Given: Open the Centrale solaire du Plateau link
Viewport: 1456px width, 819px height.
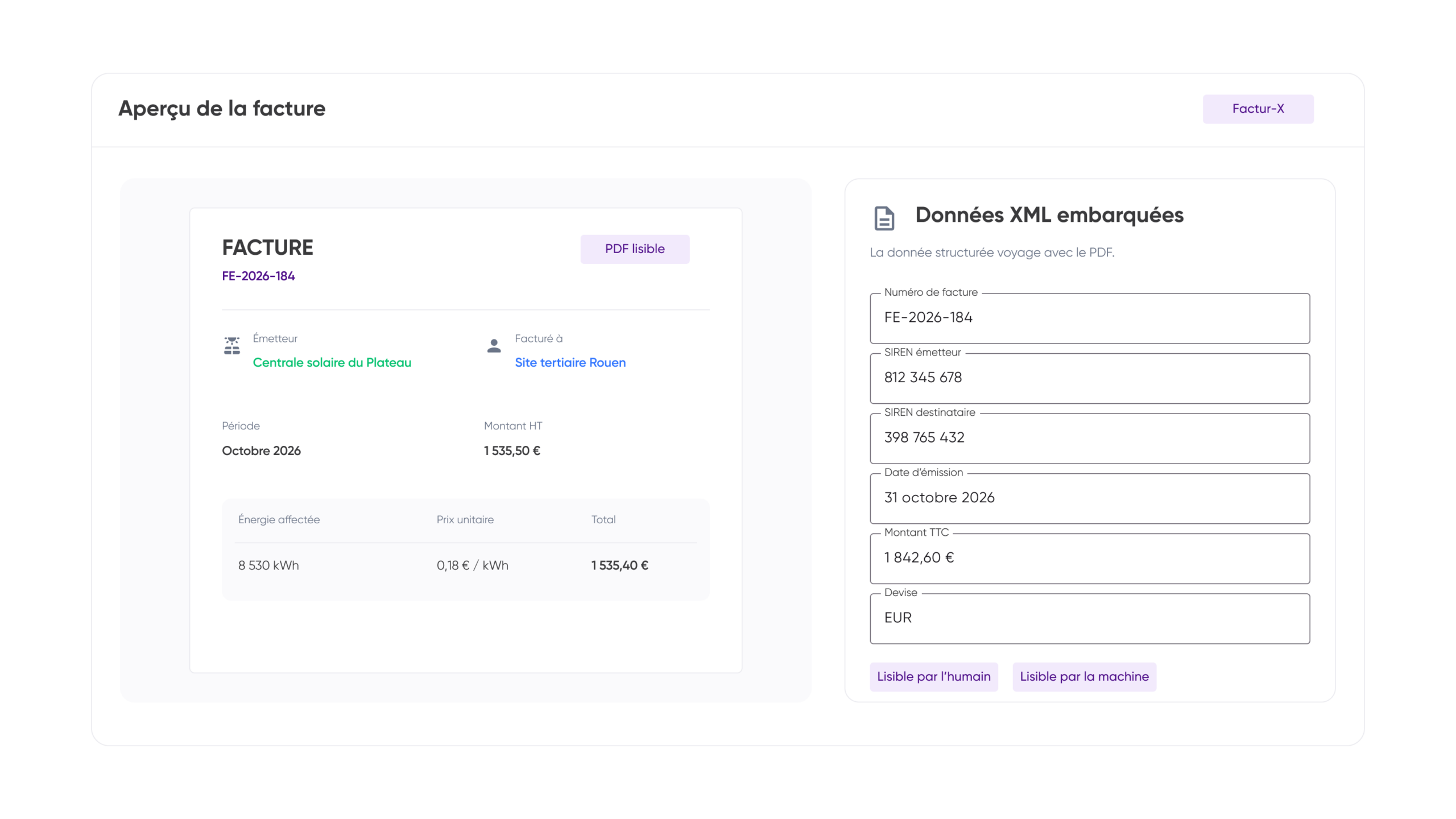Looking at the screenshot, I should 332,362.
